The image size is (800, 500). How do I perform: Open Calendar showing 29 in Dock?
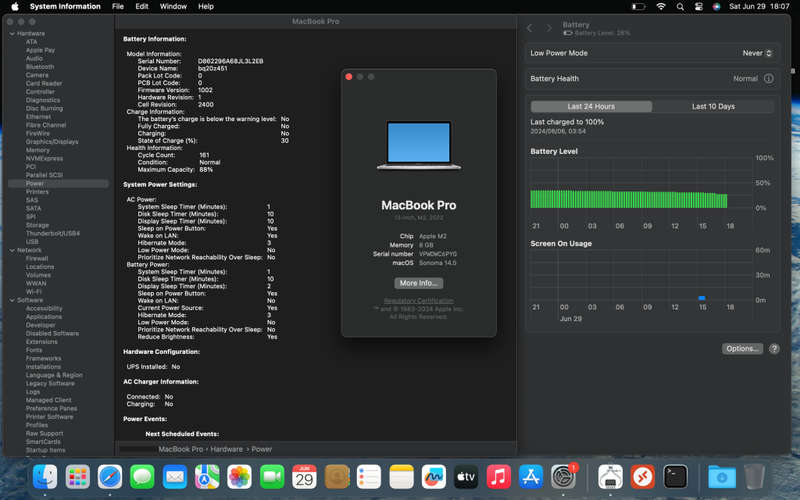304,477
